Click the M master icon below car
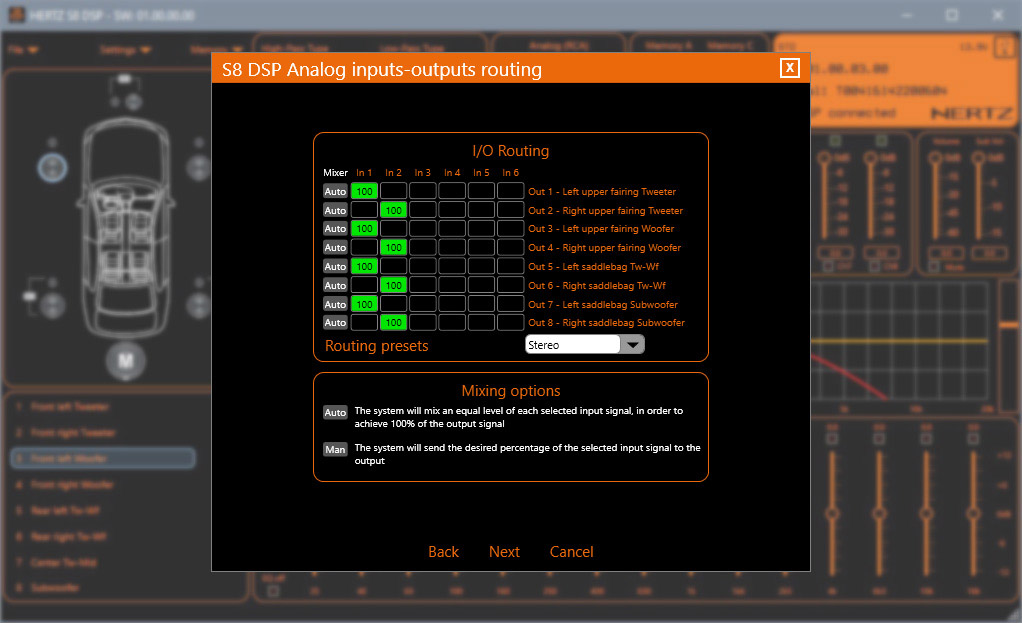The image size is (1022, 623). click(x=126, y=360)
